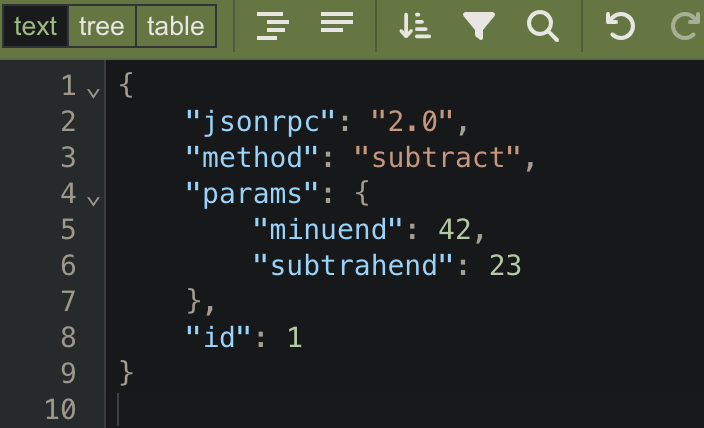Switch to tree mode
This screenshot has width=704, height=428.
[101, 27]
